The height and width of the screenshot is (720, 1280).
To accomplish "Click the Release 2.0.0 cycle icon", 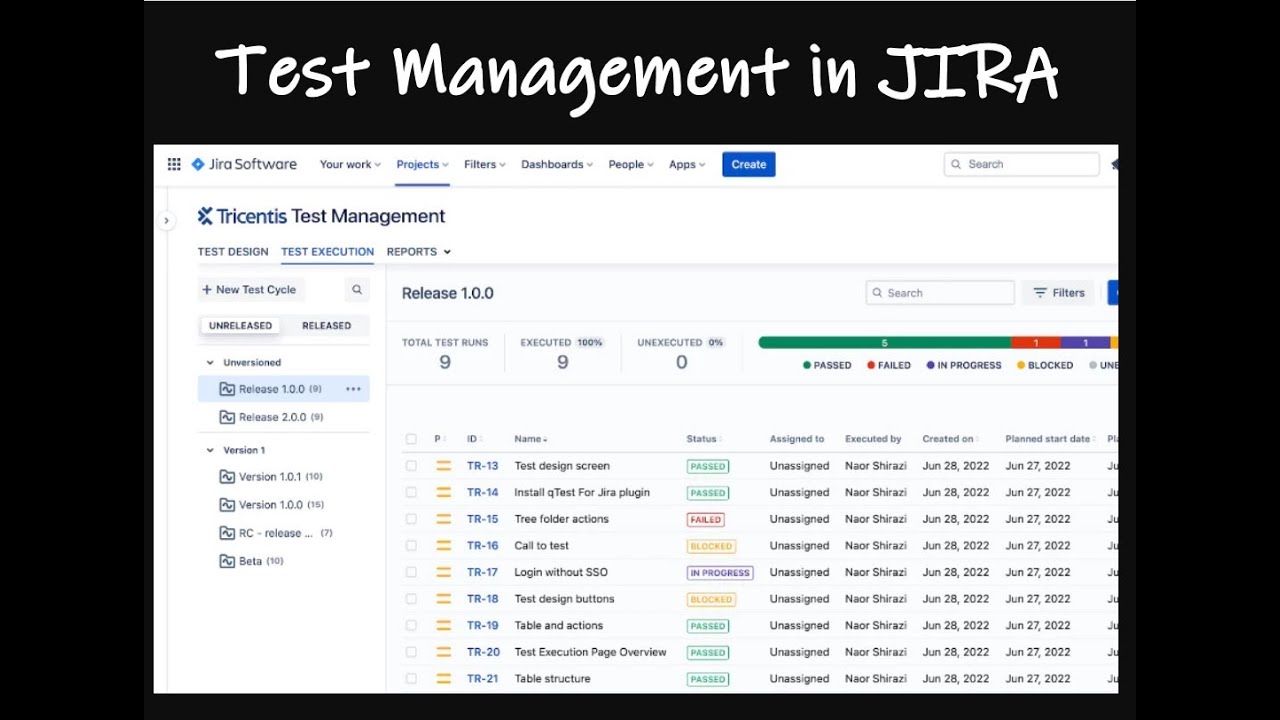I will coord(227,417).
